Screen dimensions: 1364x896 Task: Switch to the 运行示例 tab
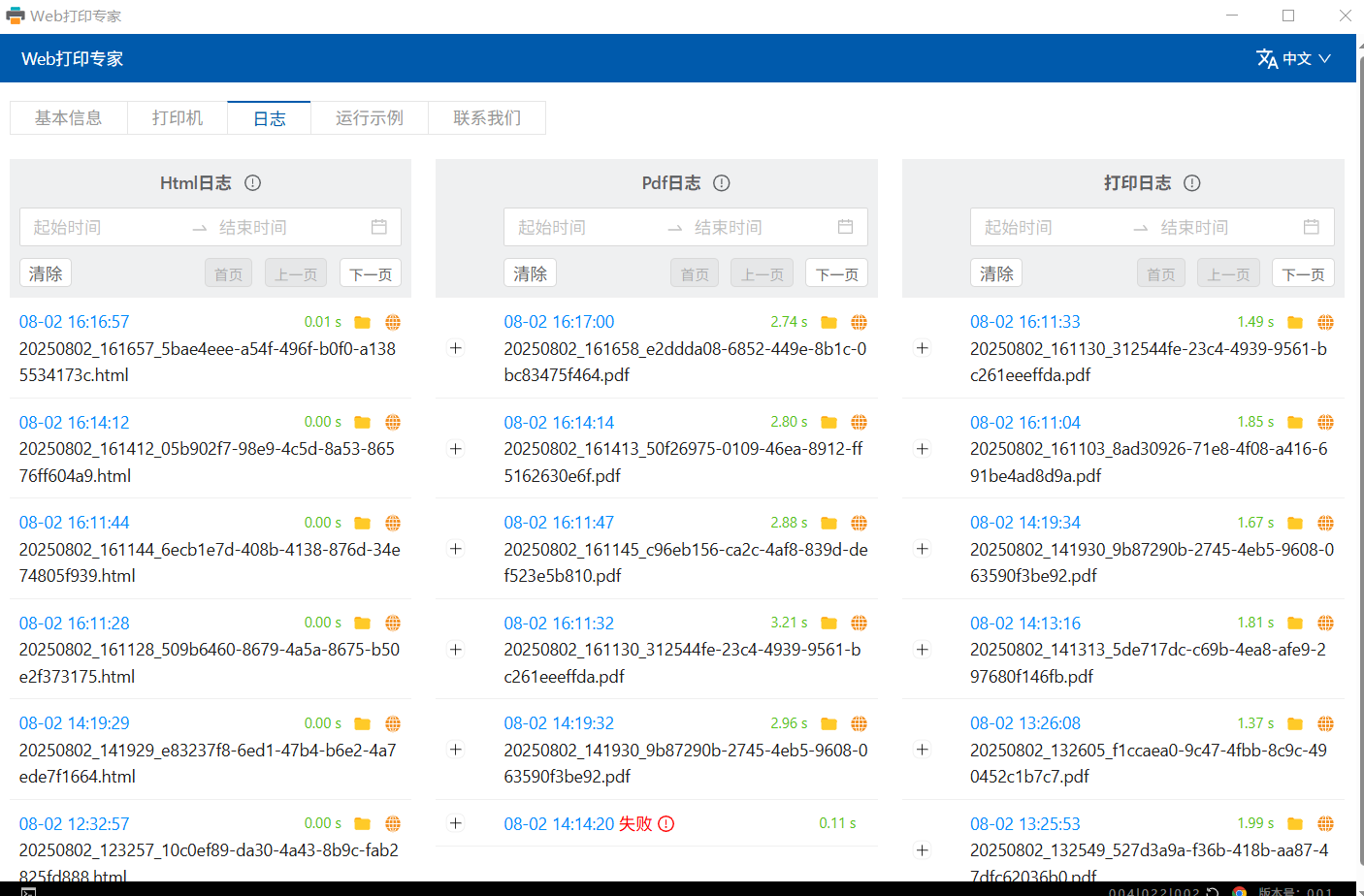coord(369,118)
